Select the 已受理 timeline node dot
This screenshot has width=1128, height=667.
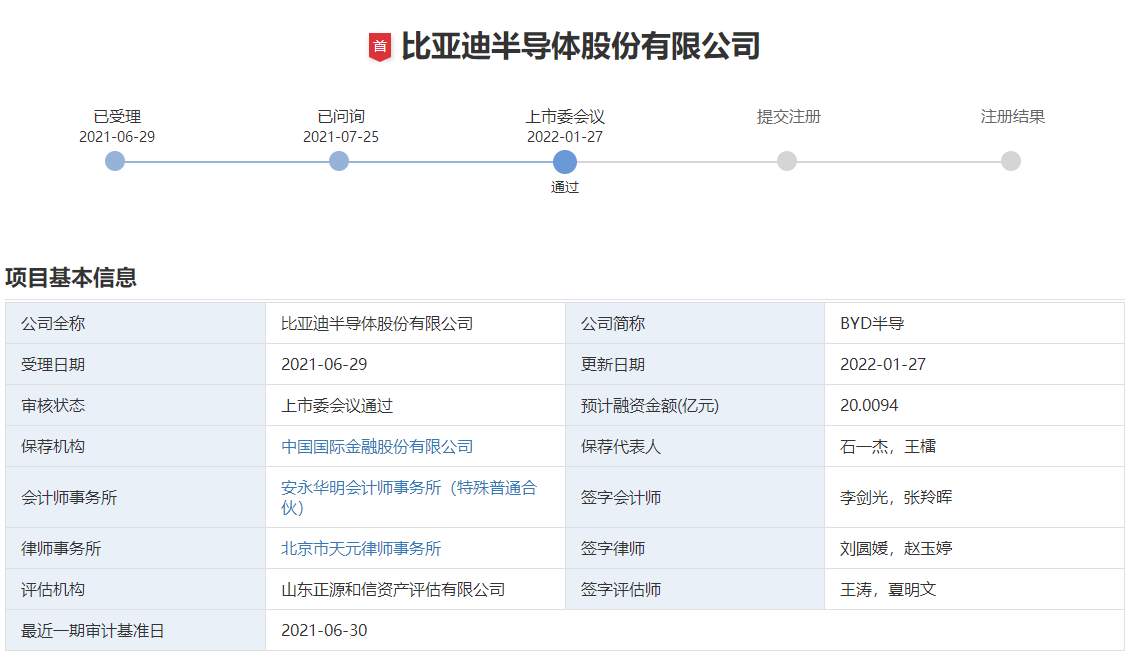(x=114, y=160)
